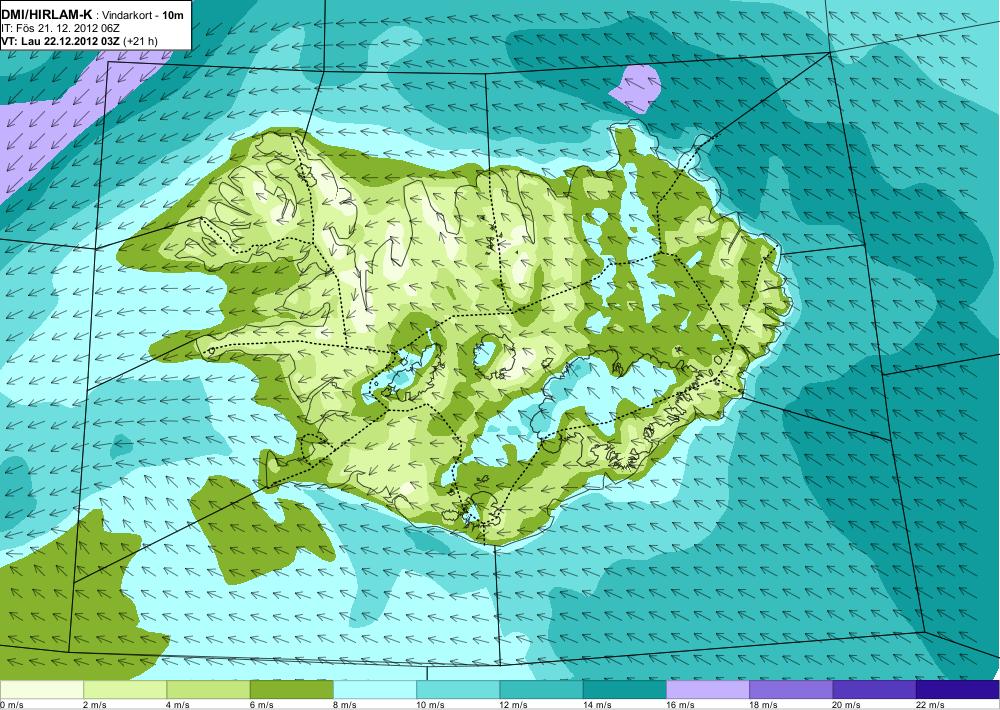
Task: Click the "IT: Fös 21. 12. 2012 06Z" line
Action: pyautogui.click(x=61, y=28)
